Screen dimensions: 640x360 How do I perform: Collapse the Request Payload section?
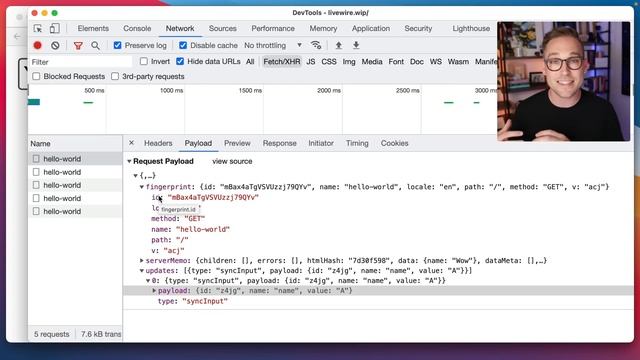pyautogui.click(x=129, y=161)
